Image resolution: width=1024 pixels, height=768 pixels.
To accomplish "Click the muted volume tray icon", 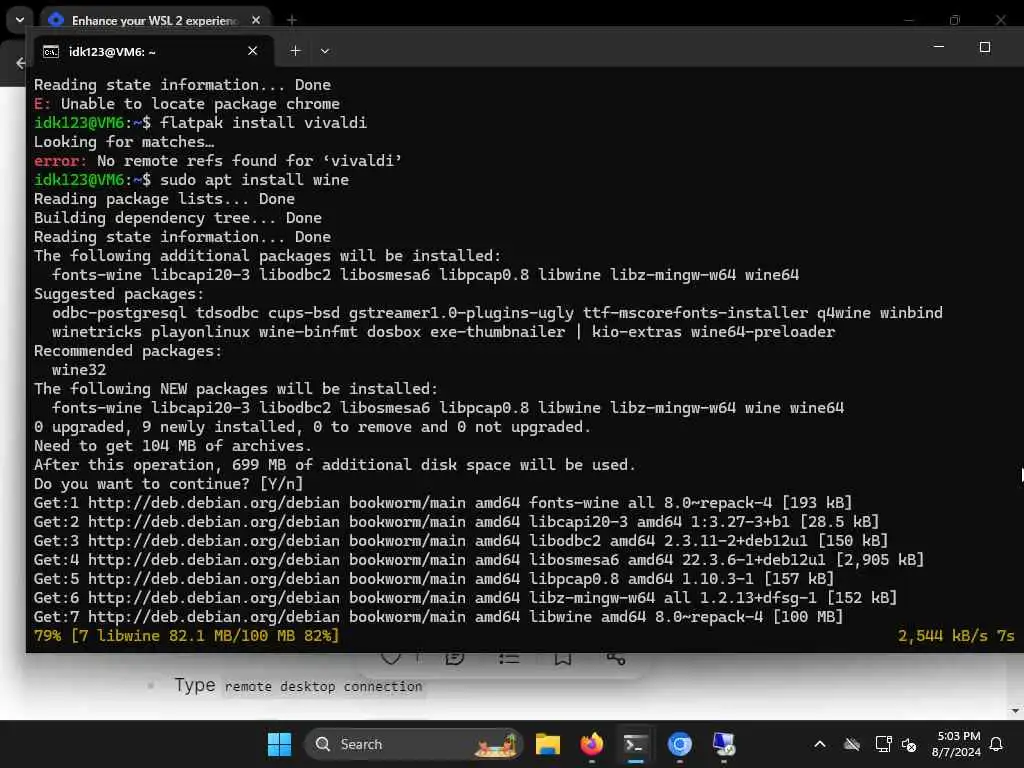I will [909, 744].
